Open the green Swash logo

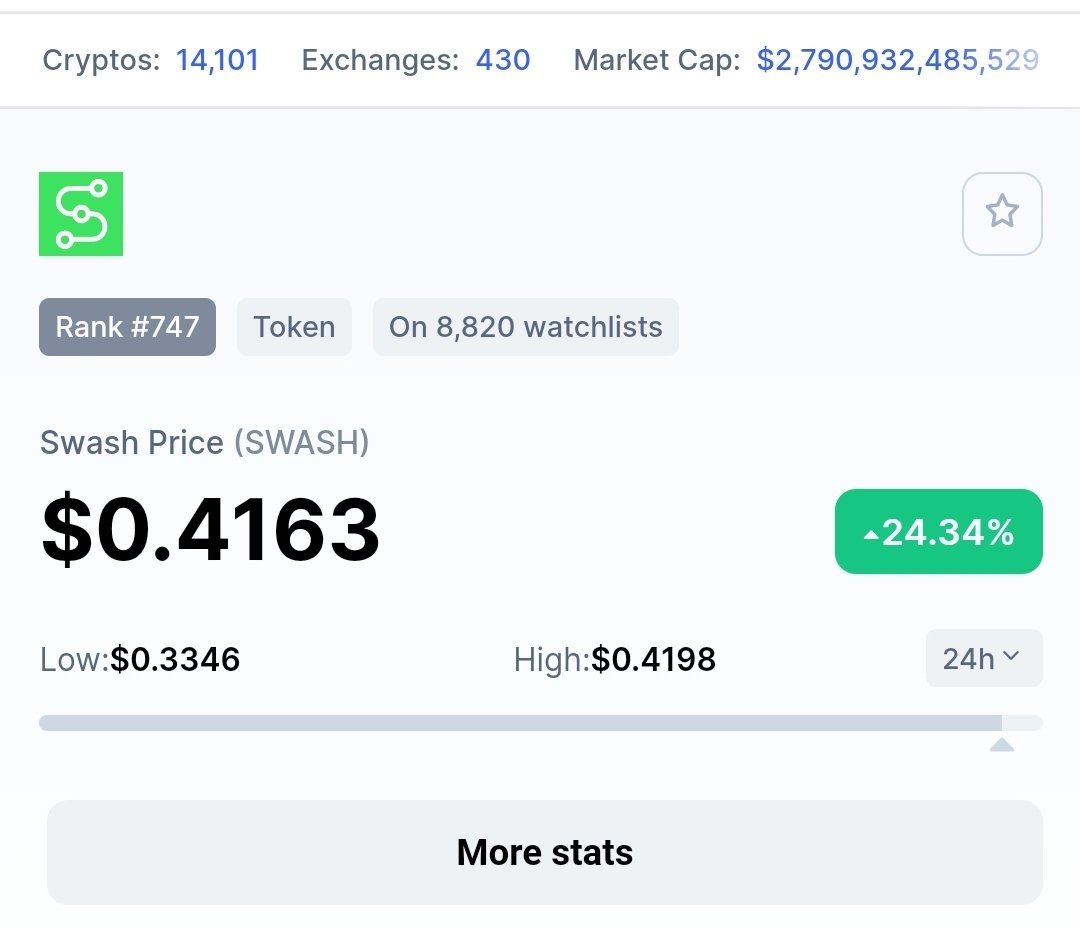81,213
